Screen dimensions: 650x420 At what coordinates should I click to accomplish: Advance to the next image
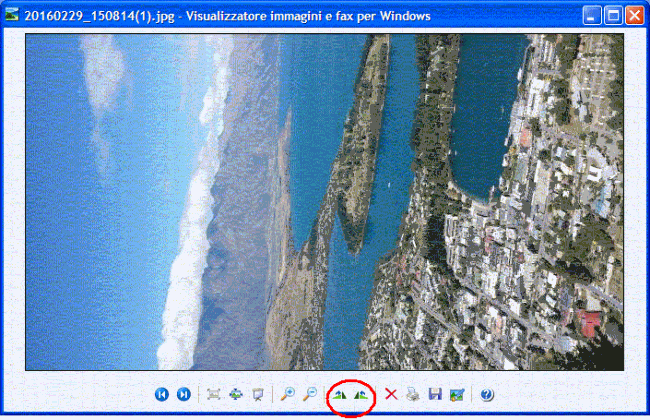184,395
